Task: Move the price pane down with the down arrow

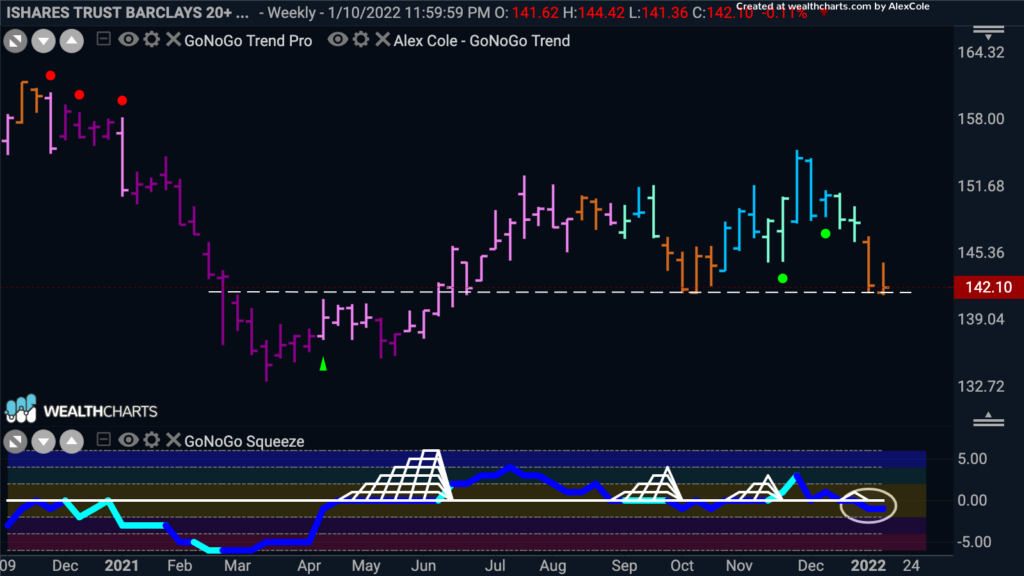Action: [x=43, y=41]
